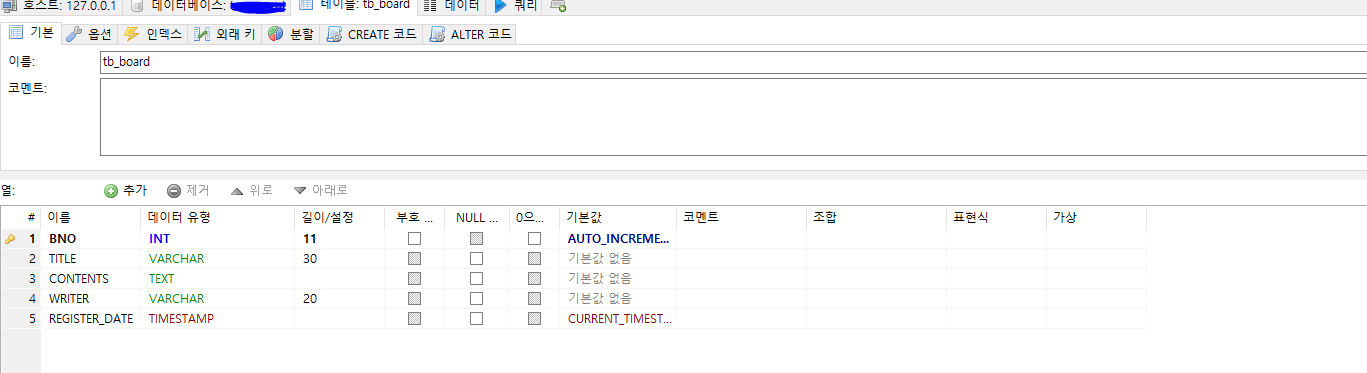Click the primary key icon on BNO row
The width and height of the screenshot is (1367, 373).
click(x=10, y=239)
